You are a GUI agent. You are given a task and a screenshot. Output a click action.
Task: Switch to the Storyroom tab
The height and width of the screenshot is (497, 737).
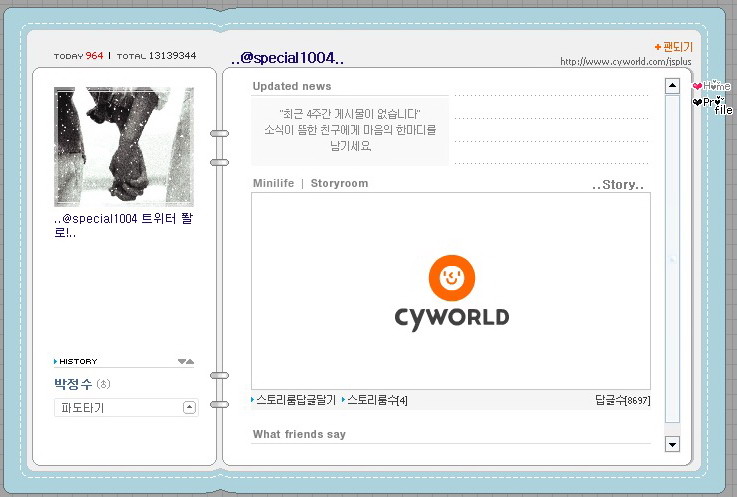339,183
